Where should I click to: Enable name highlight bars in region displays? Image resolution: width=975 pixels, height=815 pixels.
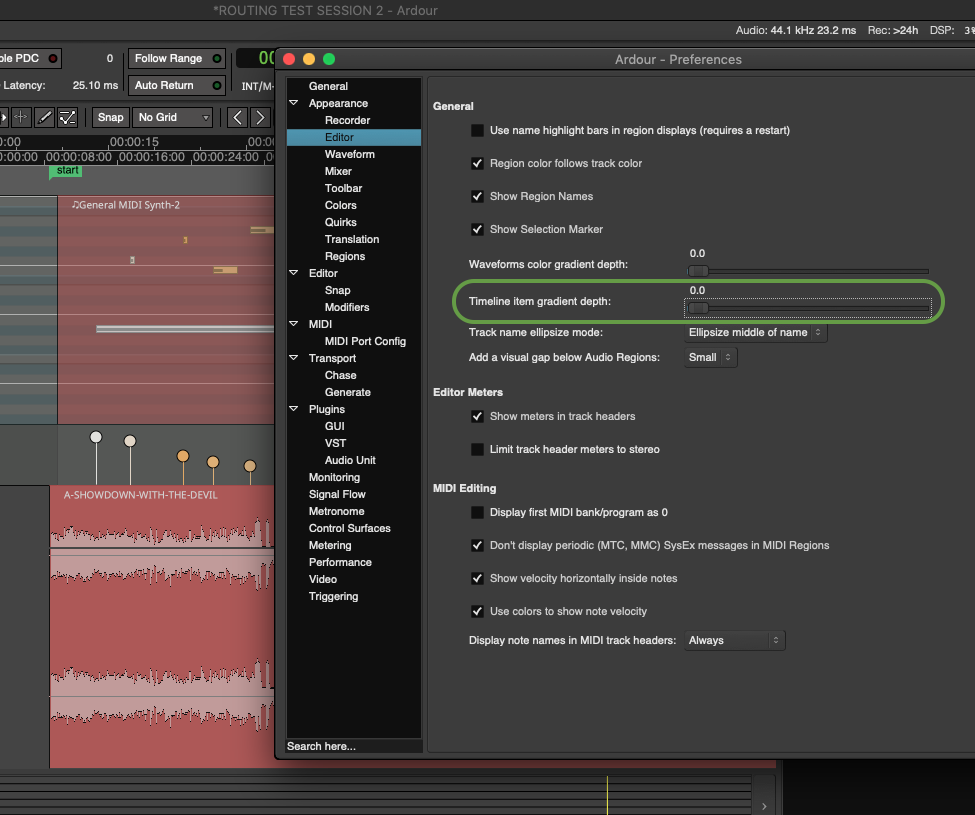[x=478, y=130]
